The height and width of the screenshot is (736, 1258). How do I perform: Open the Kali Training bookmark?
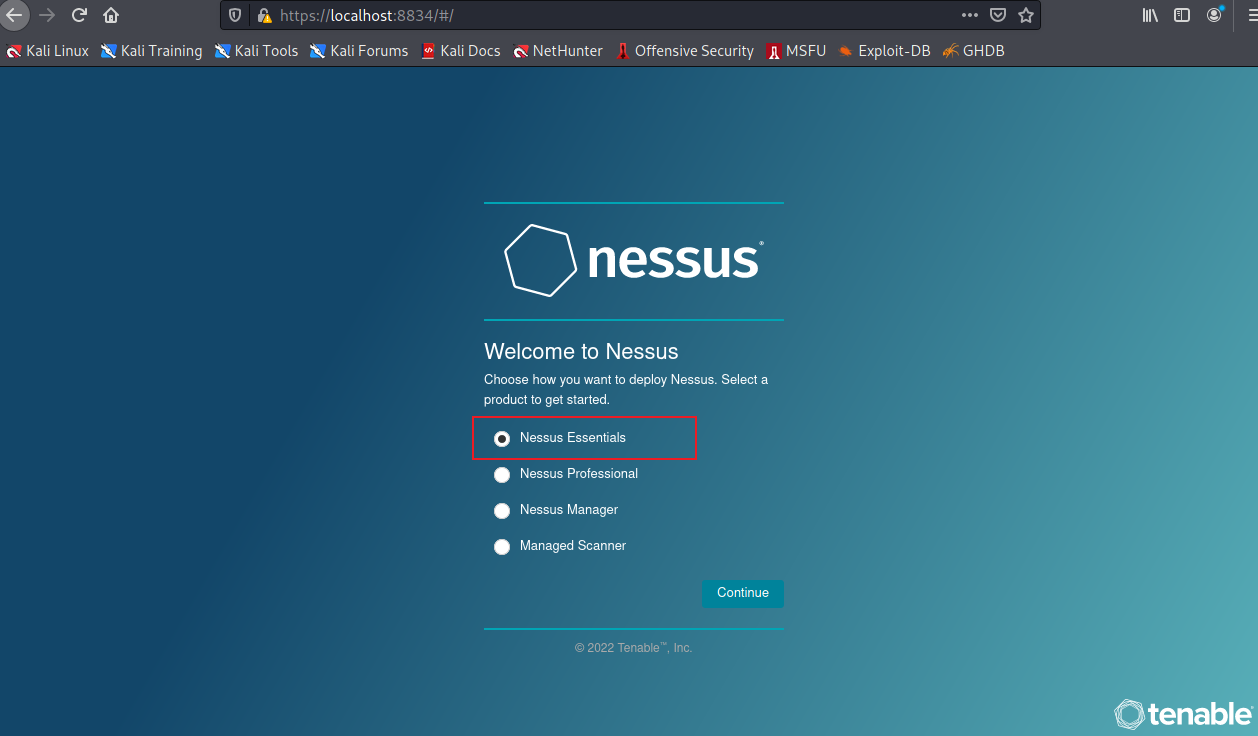[151, 51]
